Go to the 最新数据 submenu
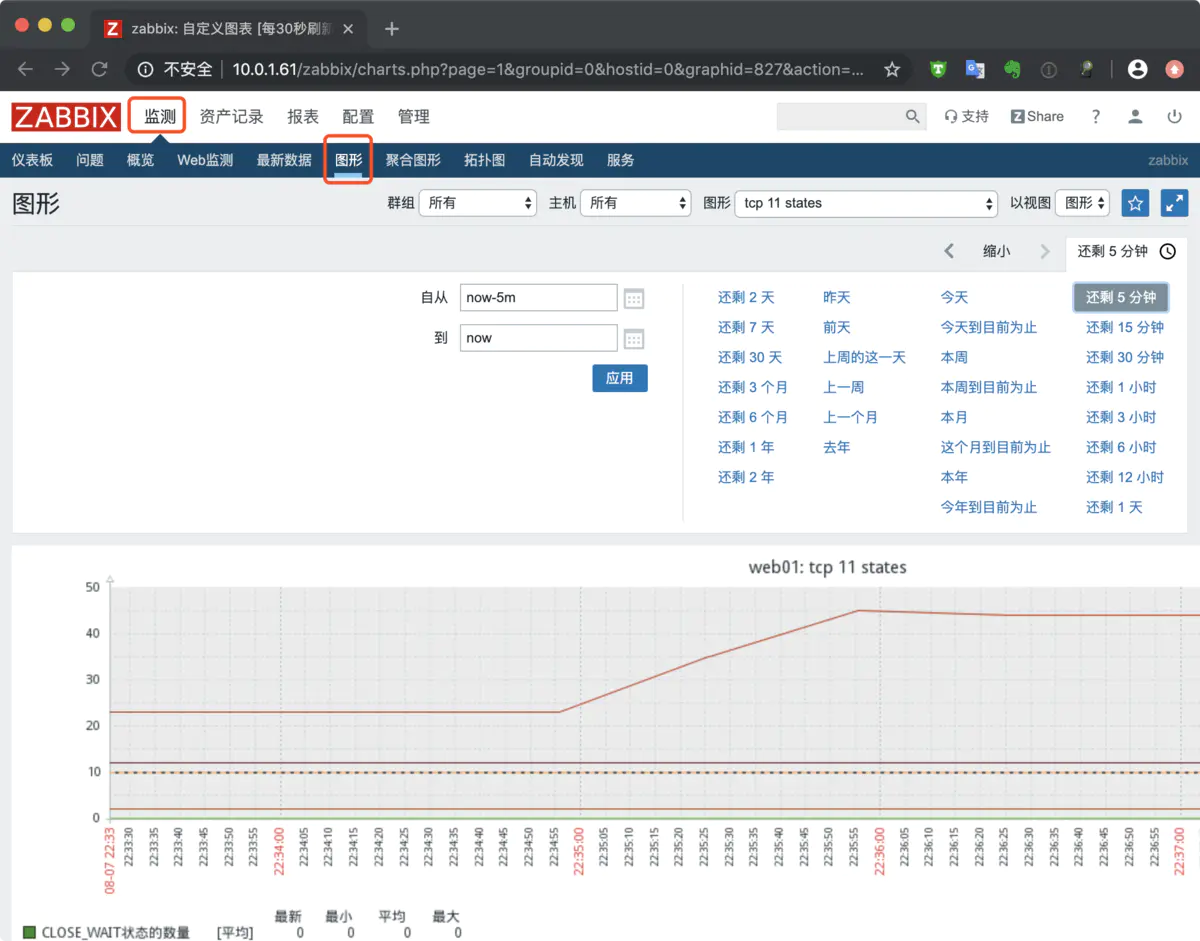 coord(284,160)
